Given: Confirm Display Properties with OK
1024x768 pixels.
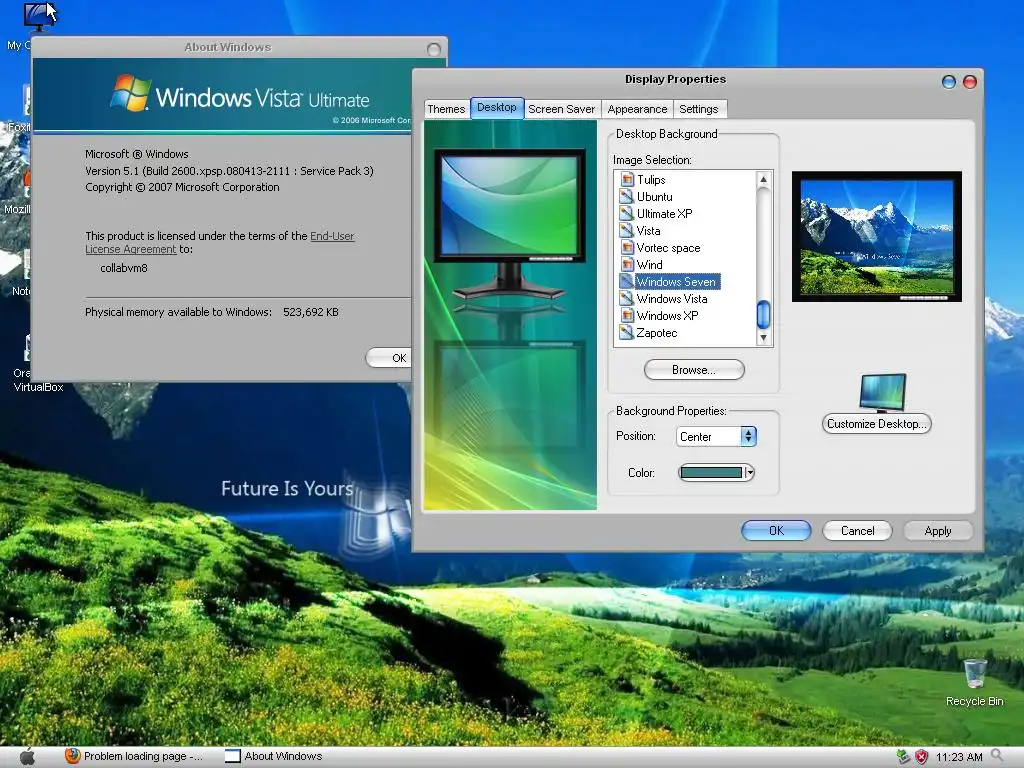Looking at the screenshot, I should coord(776,531).
